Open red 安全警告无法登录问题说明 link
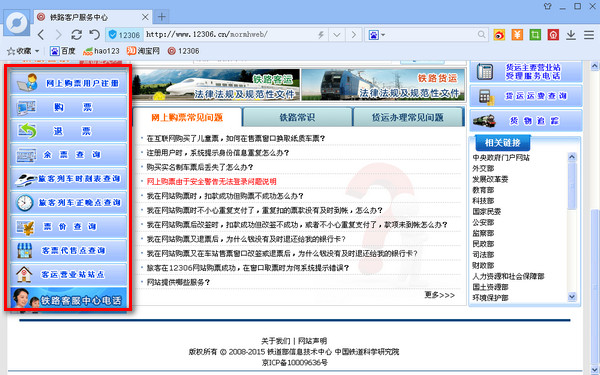This screenshot has width=600, height=375. [x=211, y=181]
